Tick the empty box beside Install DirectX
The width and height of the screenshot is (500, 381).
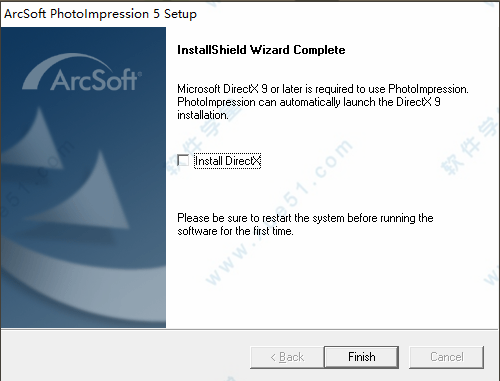click(183, 160)
